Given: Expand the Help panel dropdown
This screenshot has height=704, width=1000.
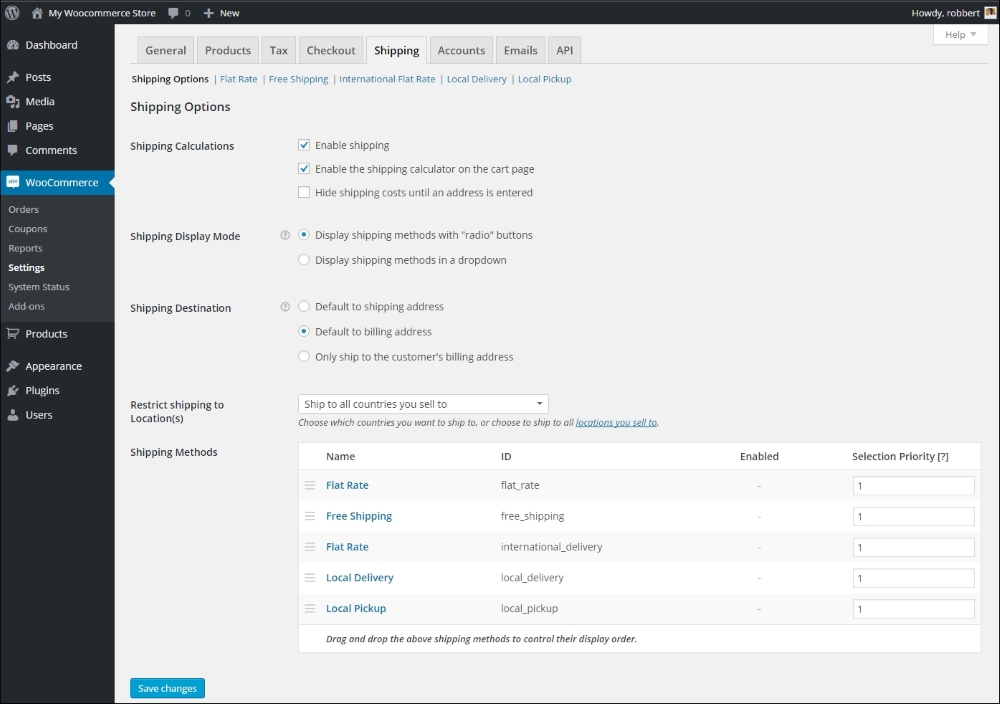Looking at the screenshot, I should [x=960, y=34].
